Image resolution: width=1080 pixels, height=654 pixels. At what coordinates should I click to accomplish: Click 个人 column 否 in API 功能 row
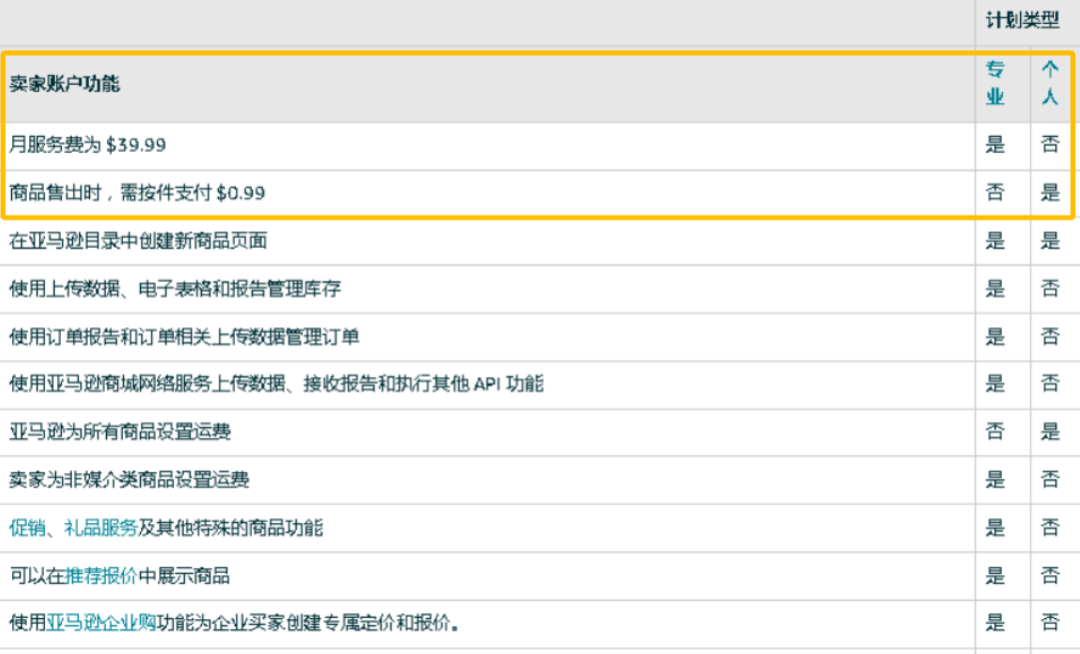pos(1050,383)
